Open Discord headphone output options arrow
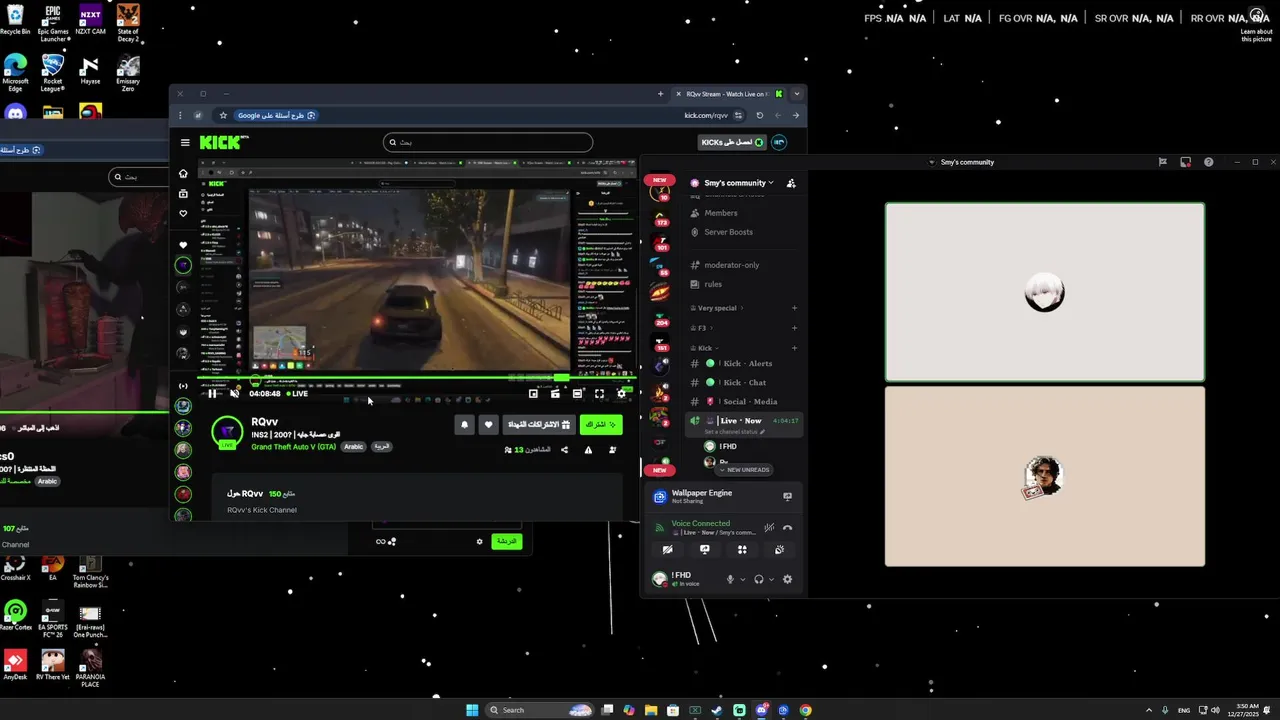 (771, 580)
